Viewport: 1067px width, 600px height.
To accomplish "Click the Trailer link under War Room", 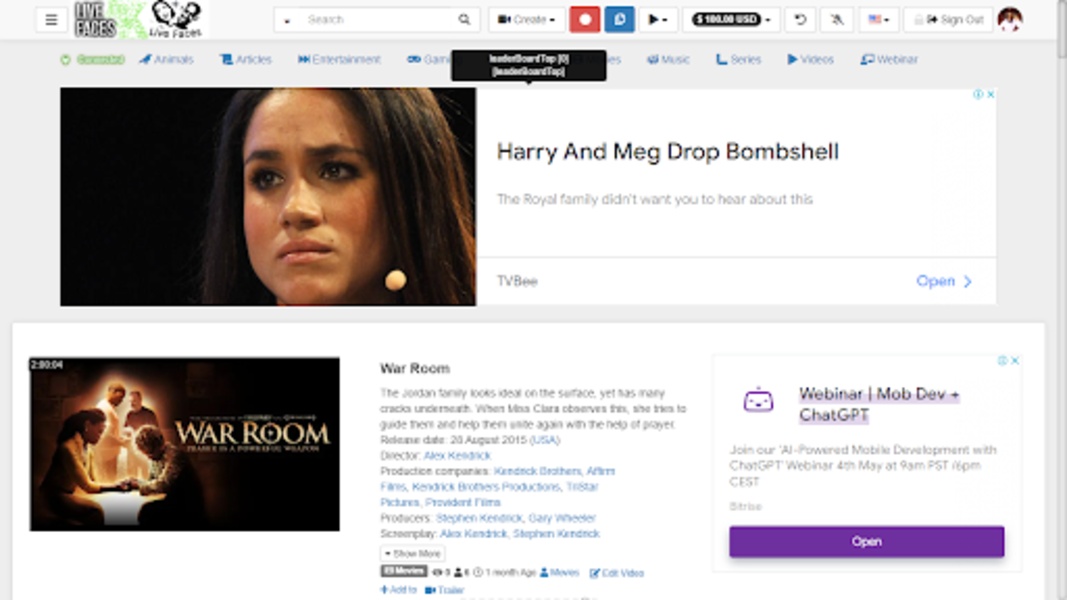I will (x=444, y=590).
